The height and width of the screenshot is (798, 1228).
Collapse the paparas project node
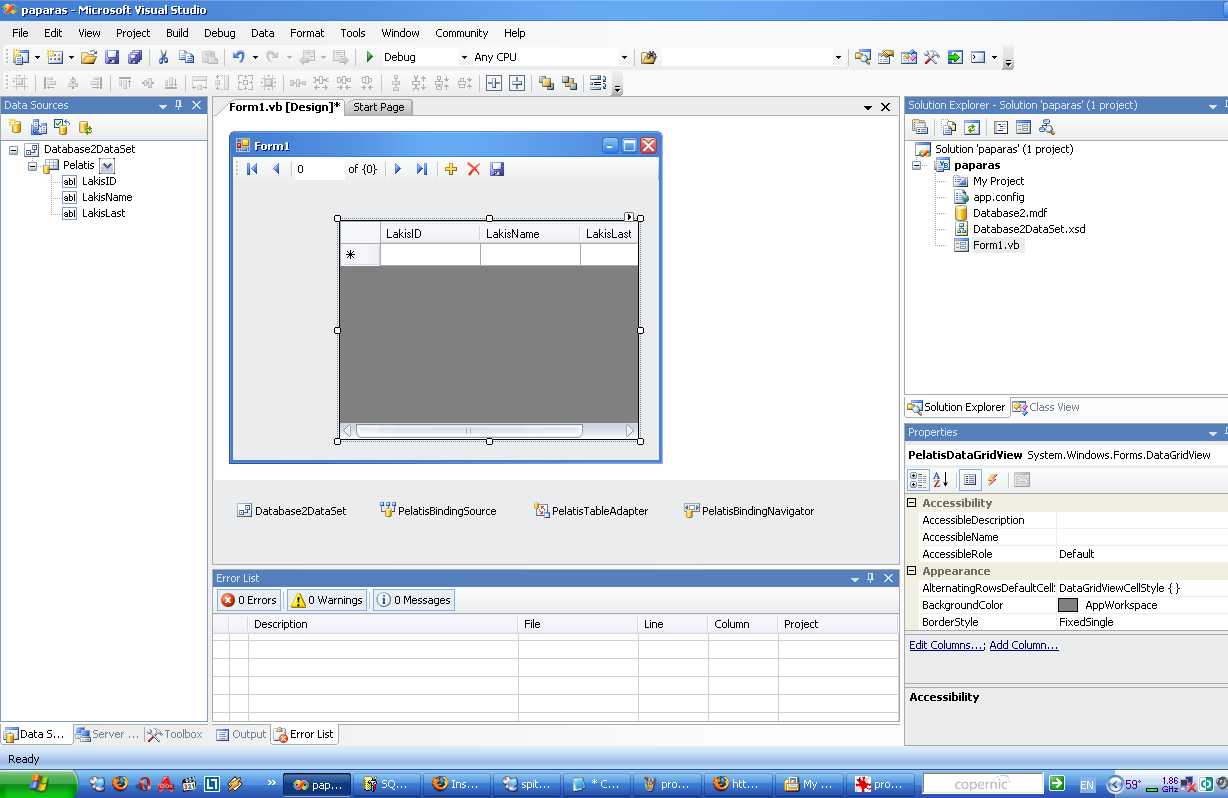pyautogui.click(x=916, y=166)
